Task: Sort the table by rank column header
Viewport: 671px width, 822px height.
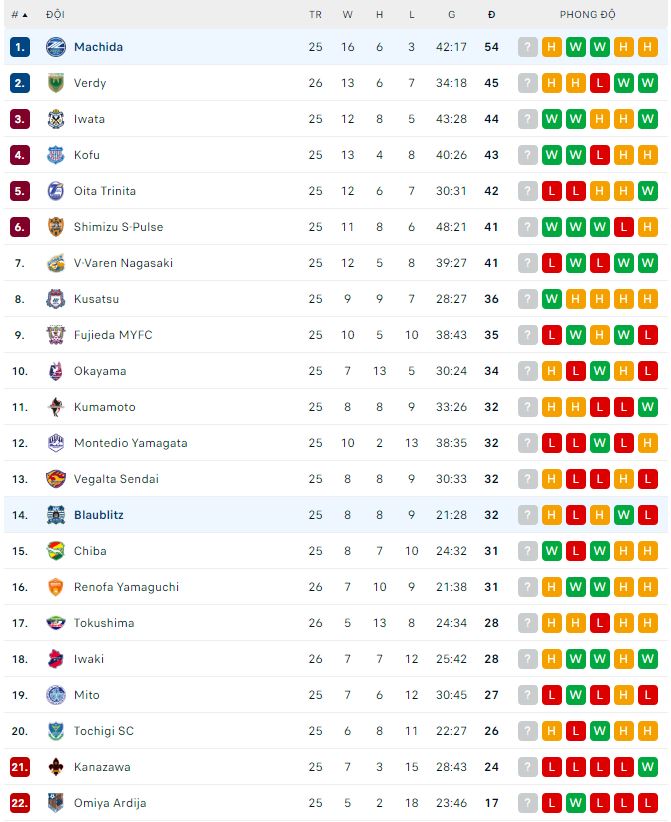Action: tap(19, 15)
